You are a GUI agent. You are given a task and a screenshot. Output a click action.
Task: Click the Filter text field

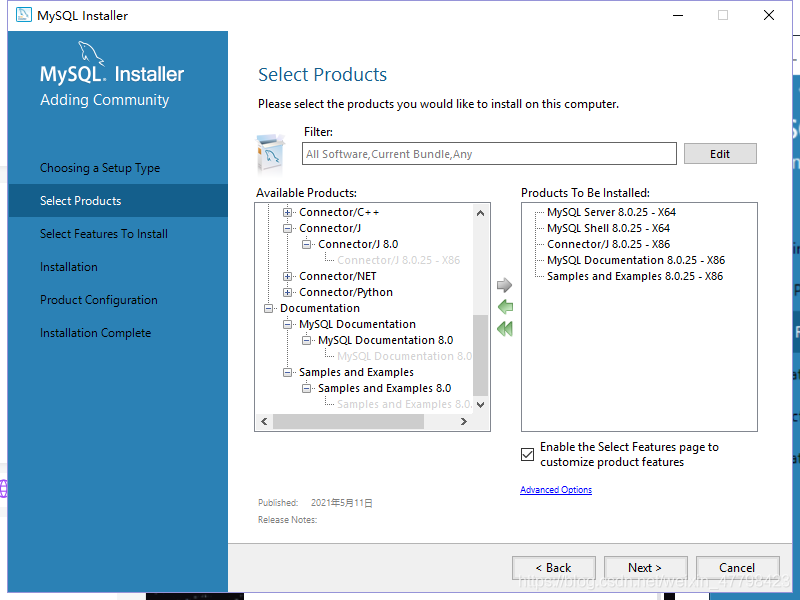[489, 154]
